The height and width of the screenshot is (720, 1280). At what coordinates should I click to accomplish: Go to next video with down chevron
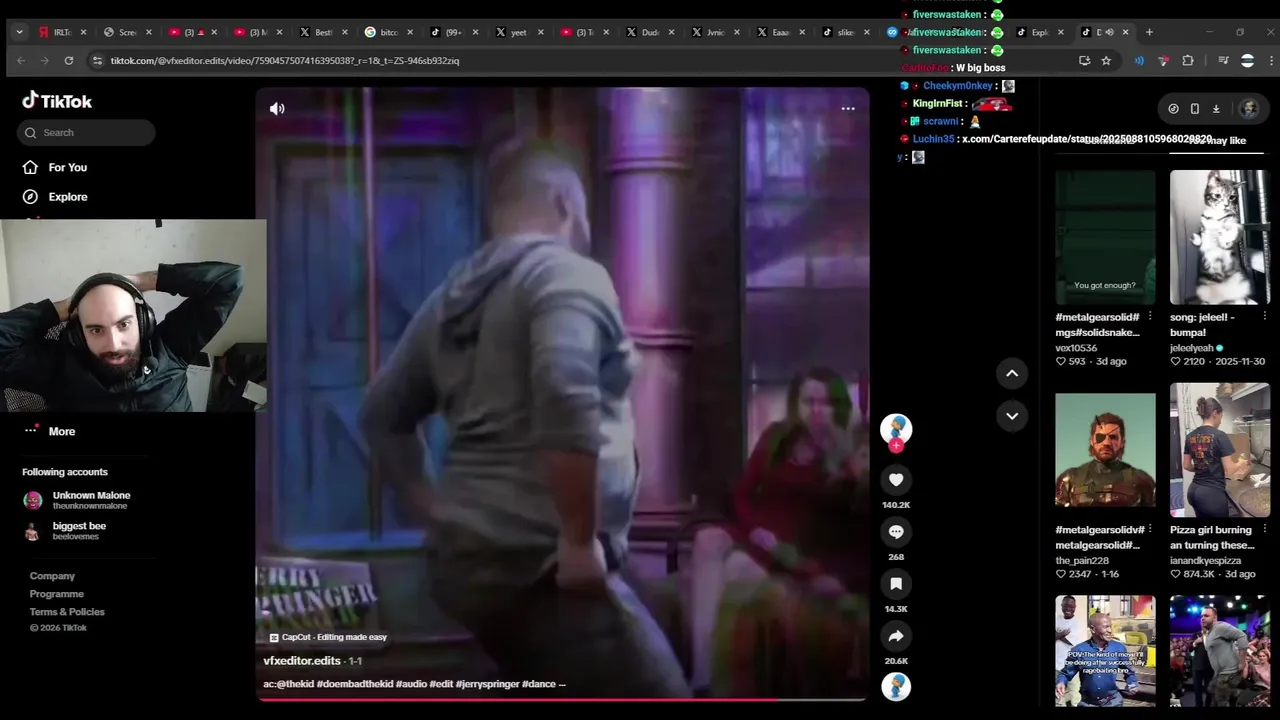point(1012,416)
